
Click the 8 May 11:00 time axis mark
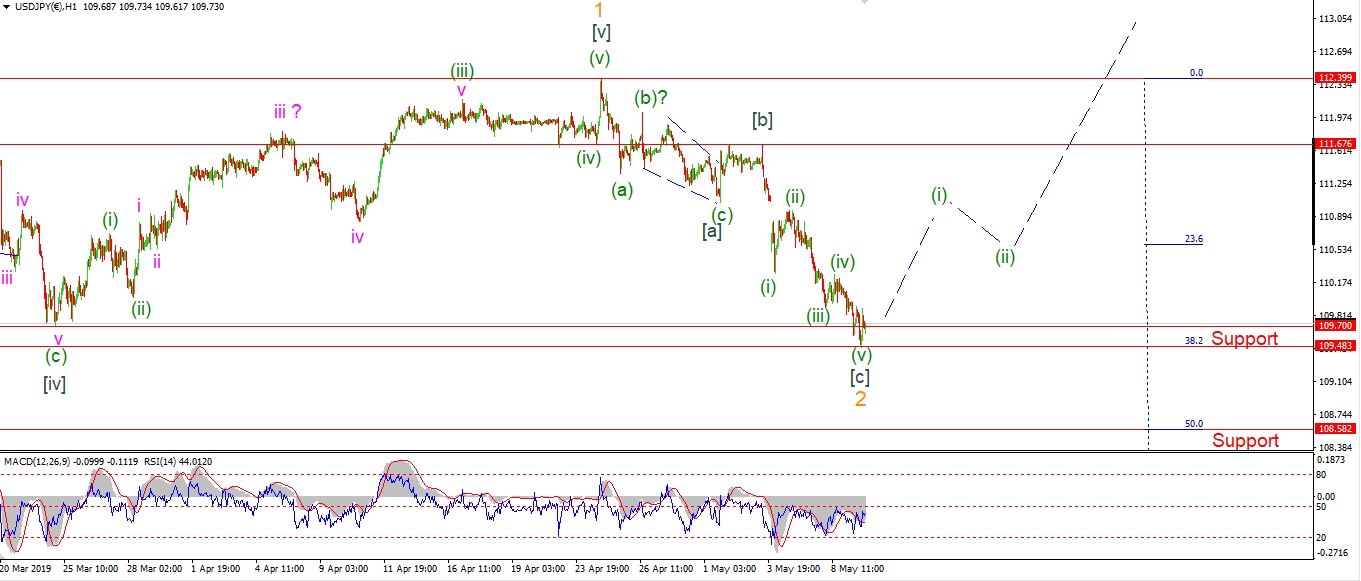[857, 568]
